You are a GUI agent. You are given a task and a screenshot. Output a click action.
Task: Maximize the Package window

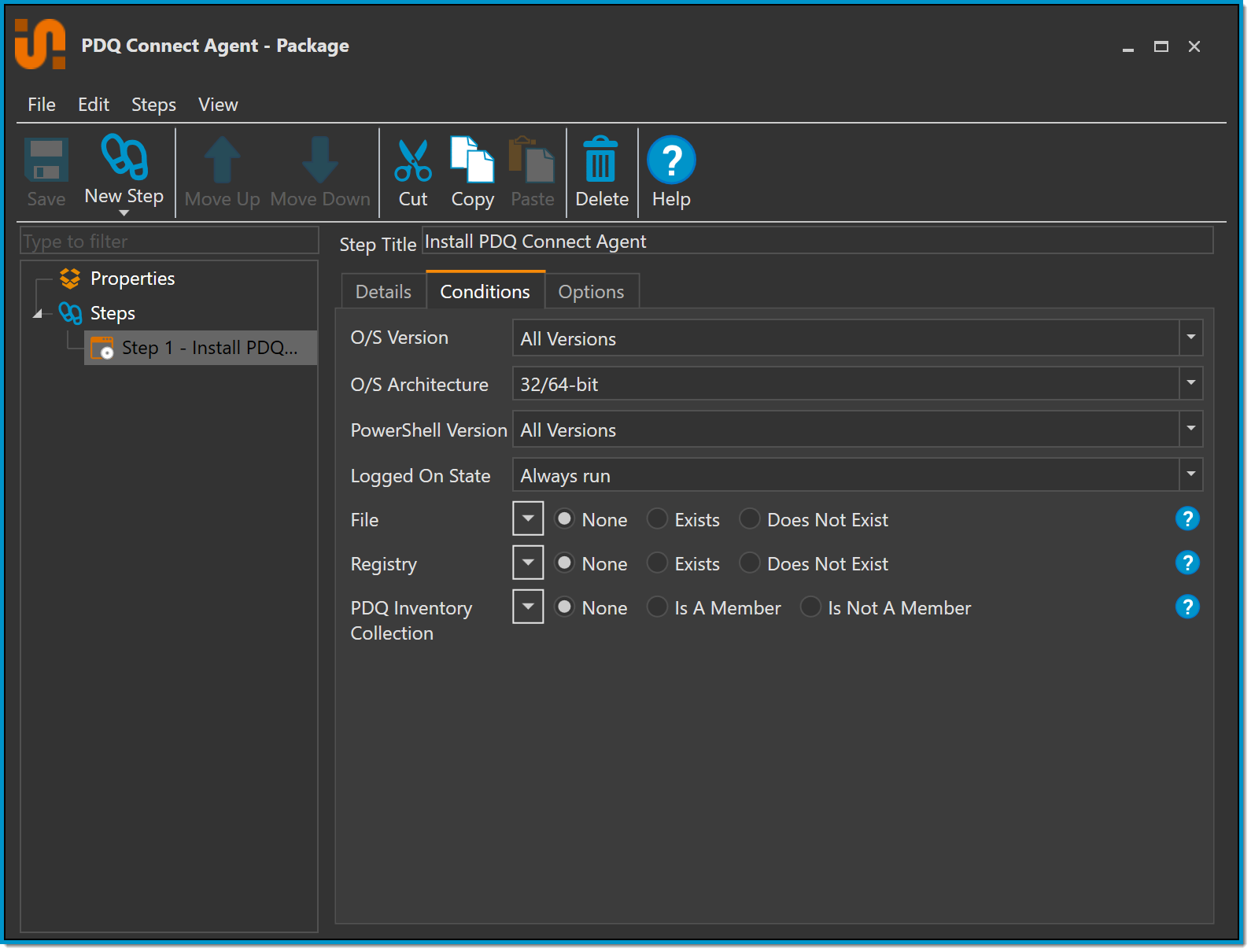pos(1161,47)
